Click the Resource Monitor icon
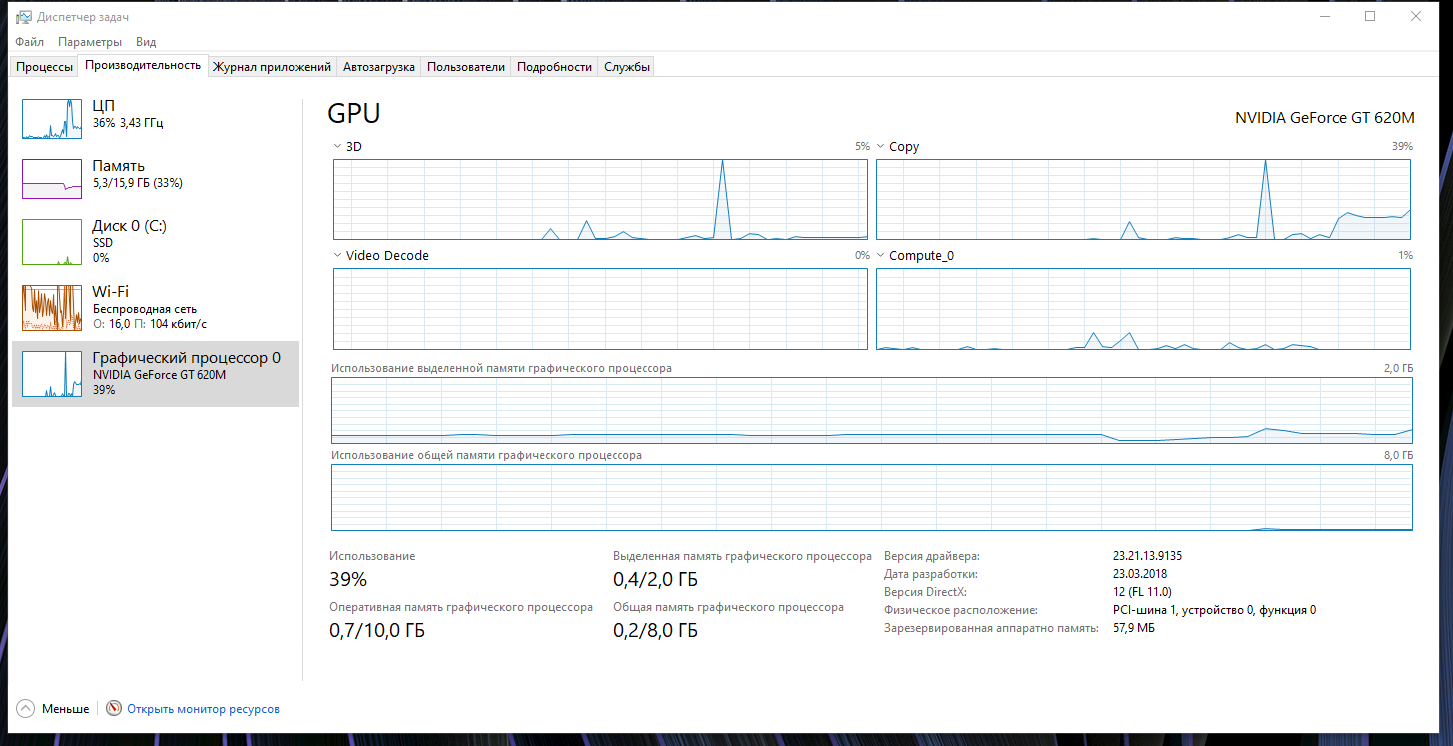The height and width of the screenshot is (746, 1453). coord(114,708)
